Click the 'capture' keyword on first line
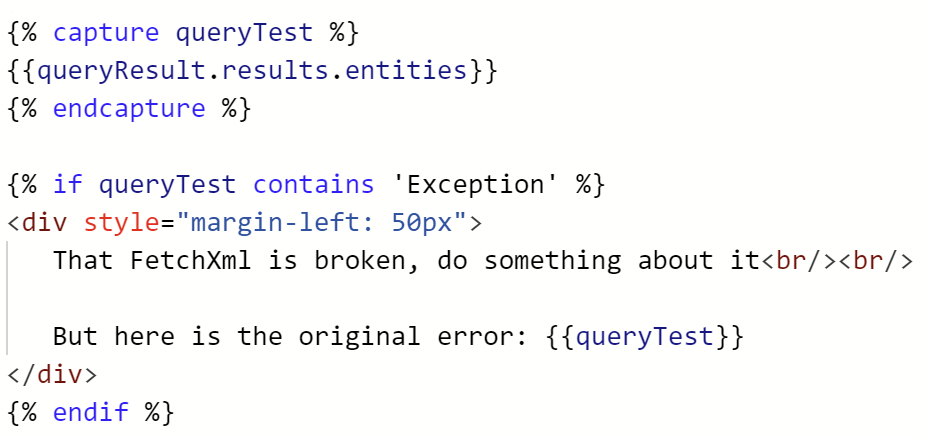The image size is (926, 438). click(106, 33)
